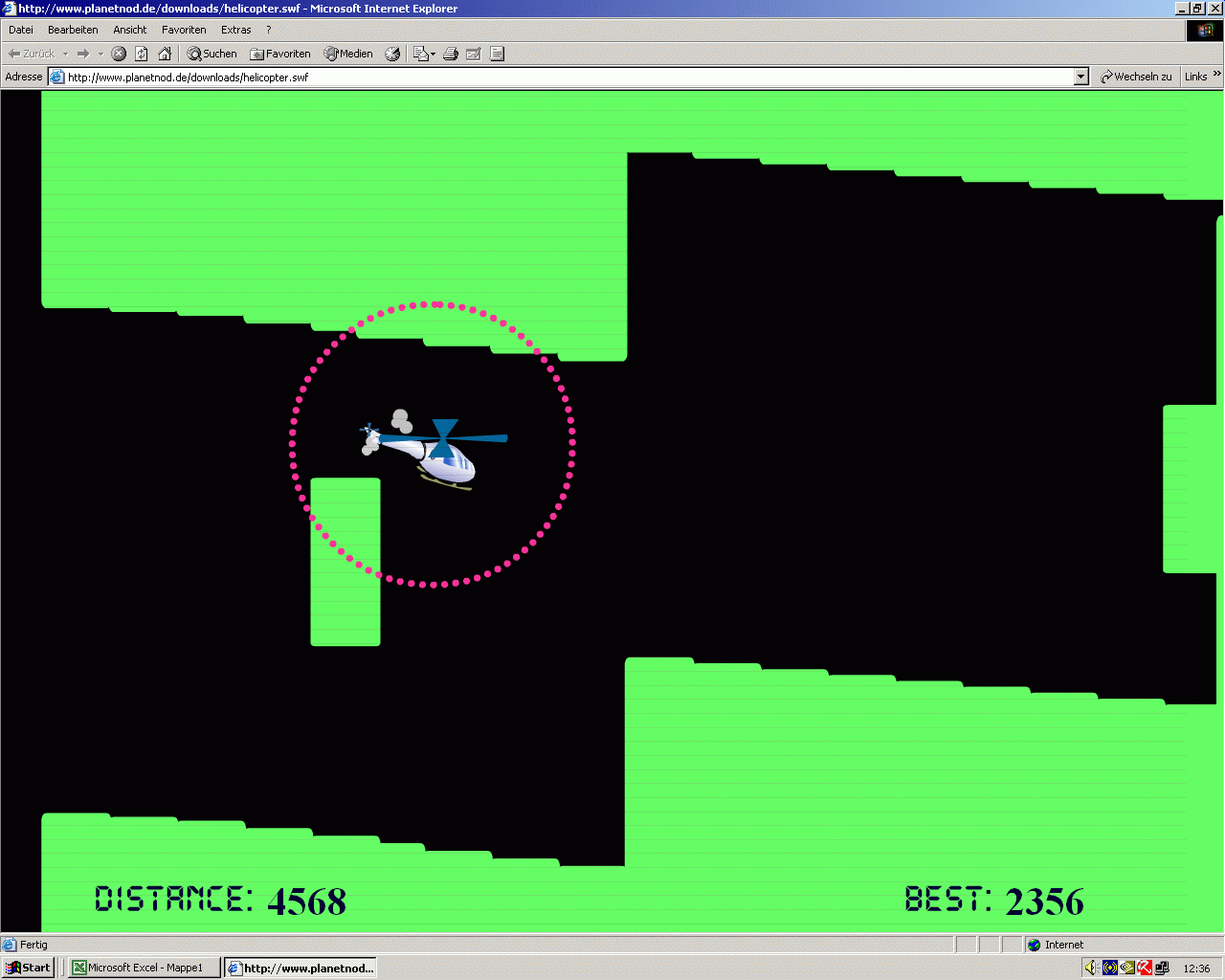
Task: Open the Suchen search pane
Action: tap(212, 54)
